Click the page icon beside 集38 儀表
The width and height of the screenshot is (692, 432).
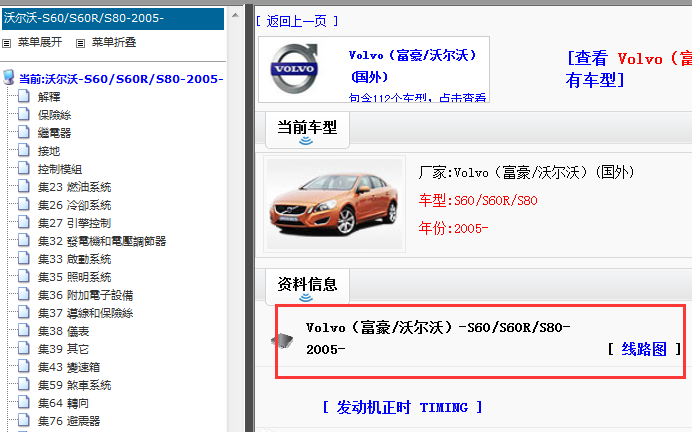pyautogui.click(x=24, y=330)
